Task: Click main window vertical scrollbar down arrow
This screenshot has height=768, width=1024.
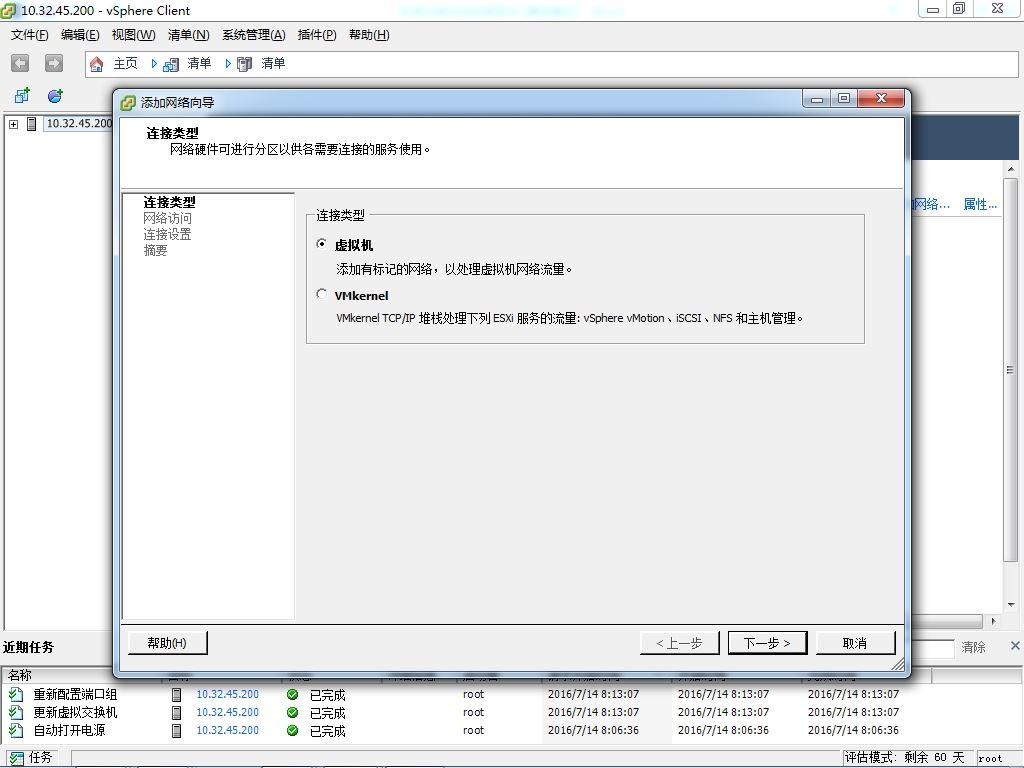Action: [1011, 605]
